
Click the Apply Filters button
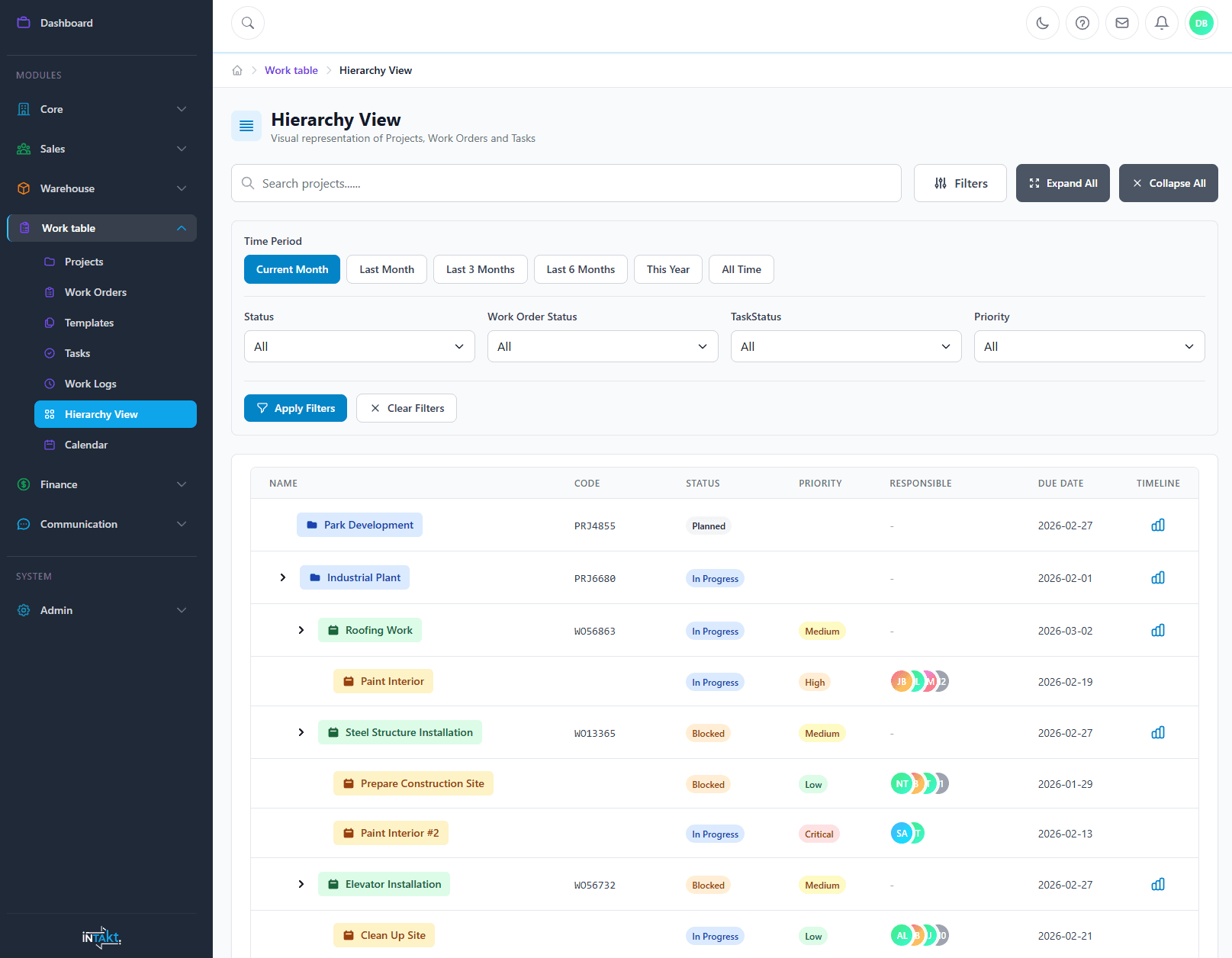pos(295,408)
